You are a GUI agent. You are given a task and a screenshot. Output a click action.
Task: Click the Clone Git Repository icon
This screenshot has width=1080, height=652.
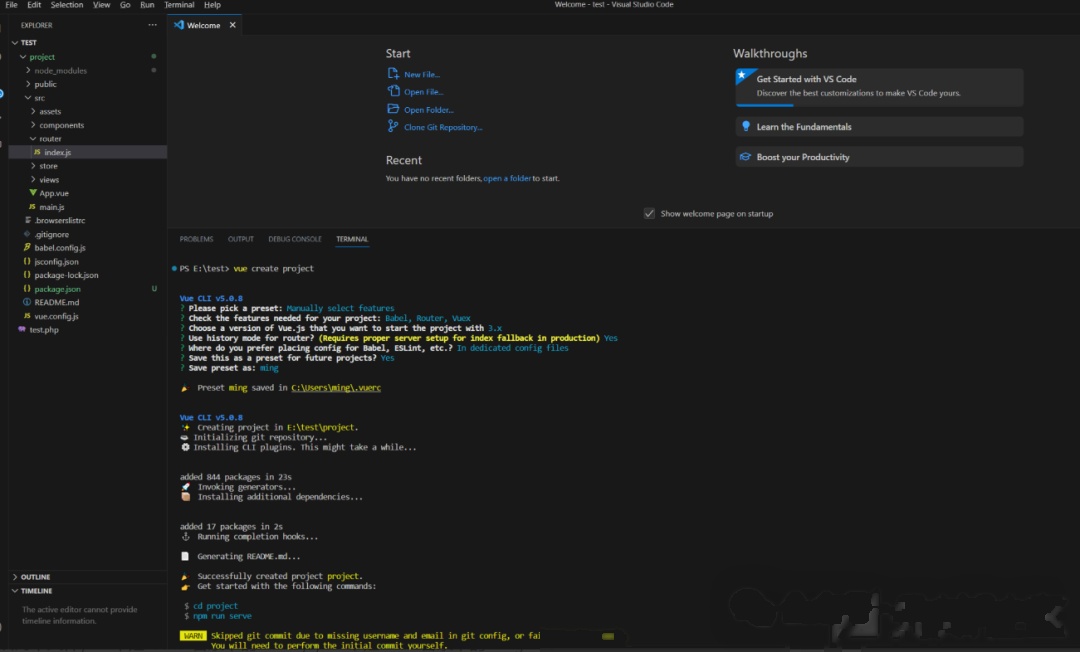tap(393, 126)
